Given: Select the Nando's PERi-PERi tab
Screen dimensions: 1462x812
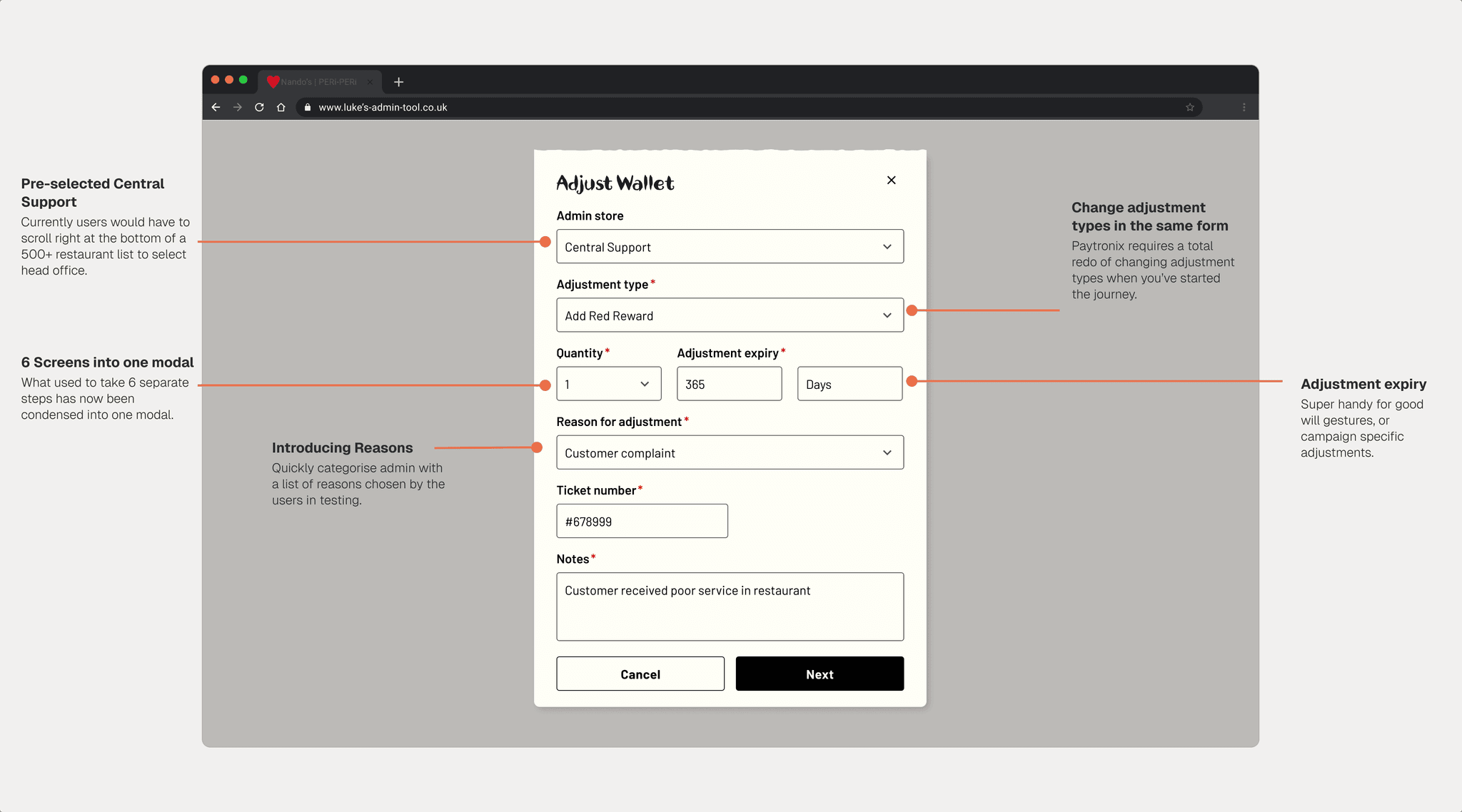Looking at the screenshot, I should pos(318,82).
